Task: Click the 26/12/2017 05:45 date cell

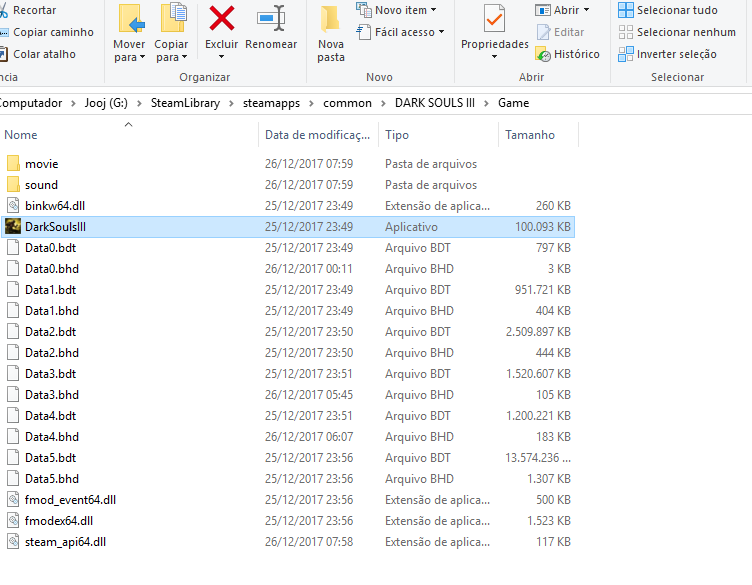Action: (x=309, y=395)
